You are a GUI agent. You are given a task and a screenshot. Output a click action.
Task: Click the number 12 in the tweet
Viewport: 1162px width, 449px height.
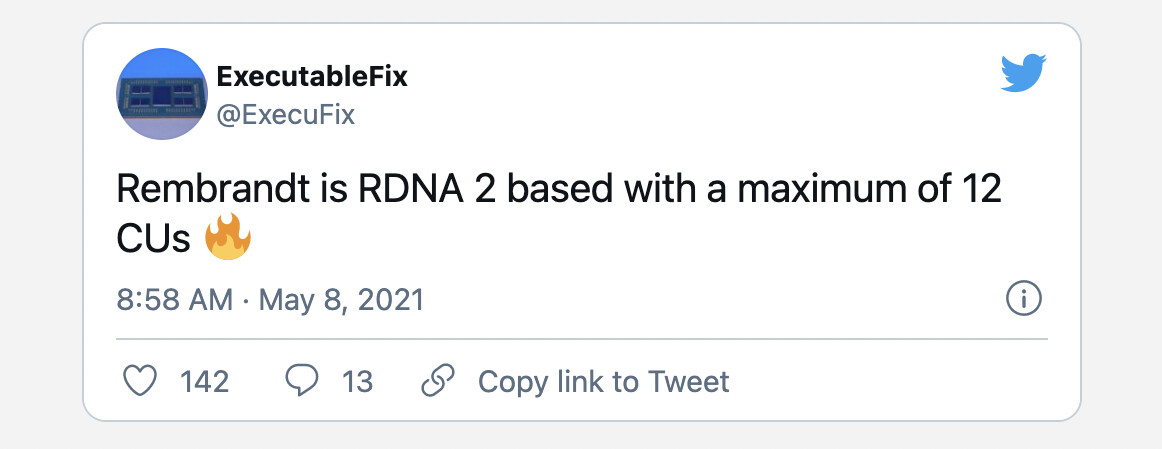click(x=982, y=191)
